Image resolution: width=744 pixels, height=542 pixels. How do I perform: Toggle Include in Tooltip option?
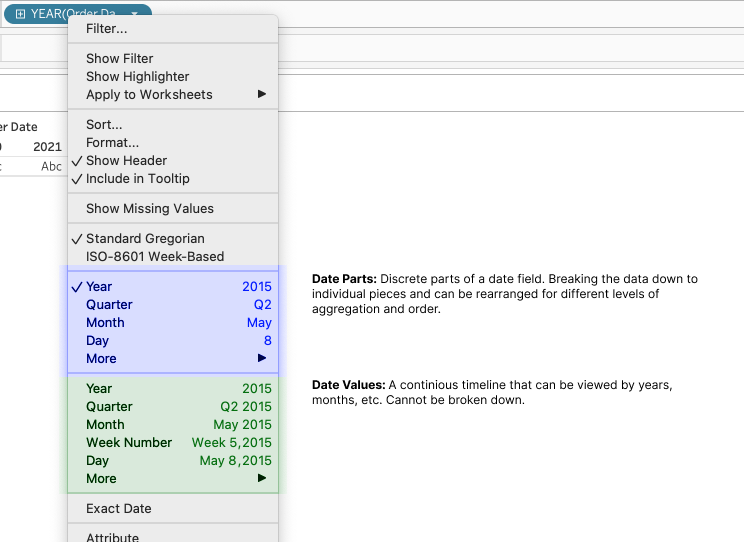[137, 178]
